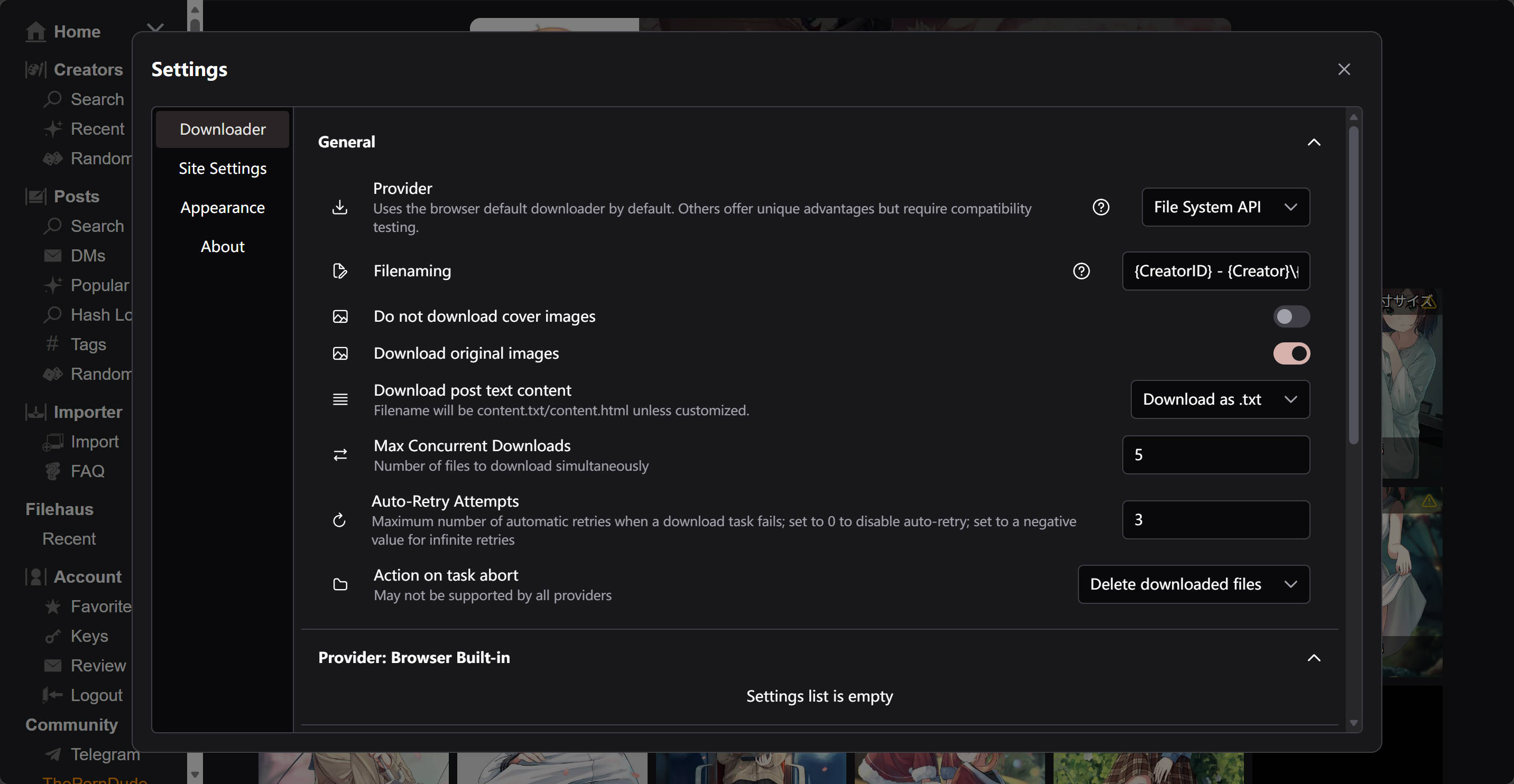Viewport: 1514px width, 784px height.
Task: Open the About tab
Action: pyautogui.click(x=223, y=247)
